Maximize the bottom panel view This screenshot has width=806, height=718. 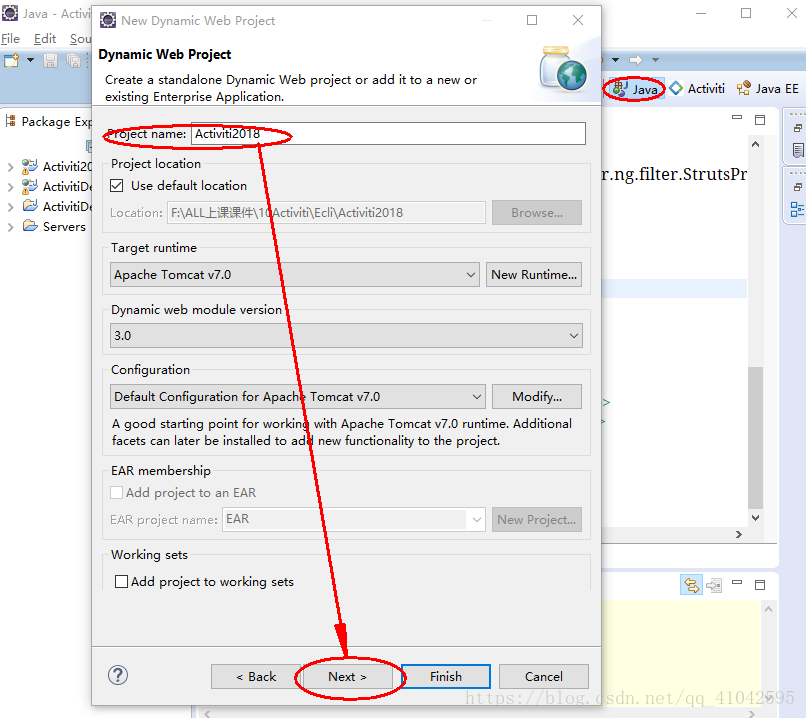tap(760, 584)
